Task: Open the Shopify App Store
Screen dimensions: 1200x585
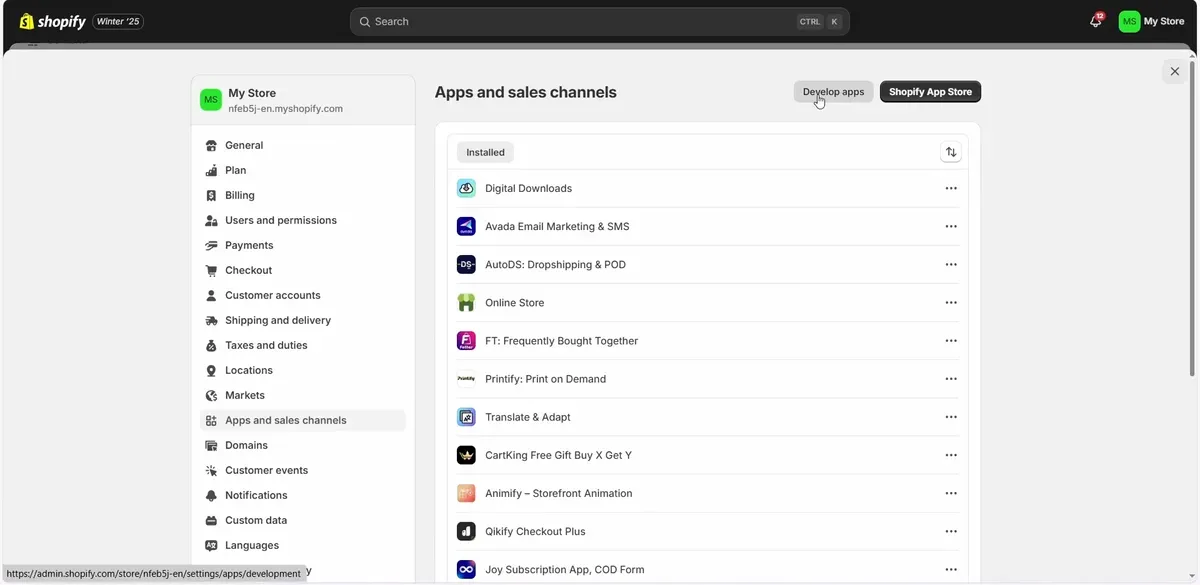Action: [930, 92]
